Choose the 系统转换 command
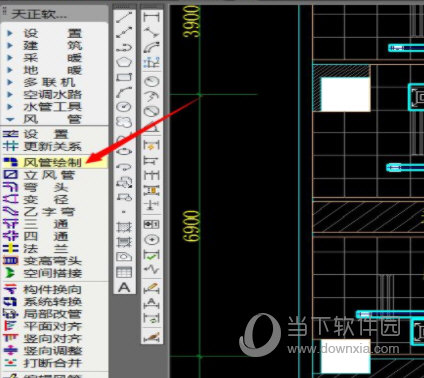 [54, 302]
